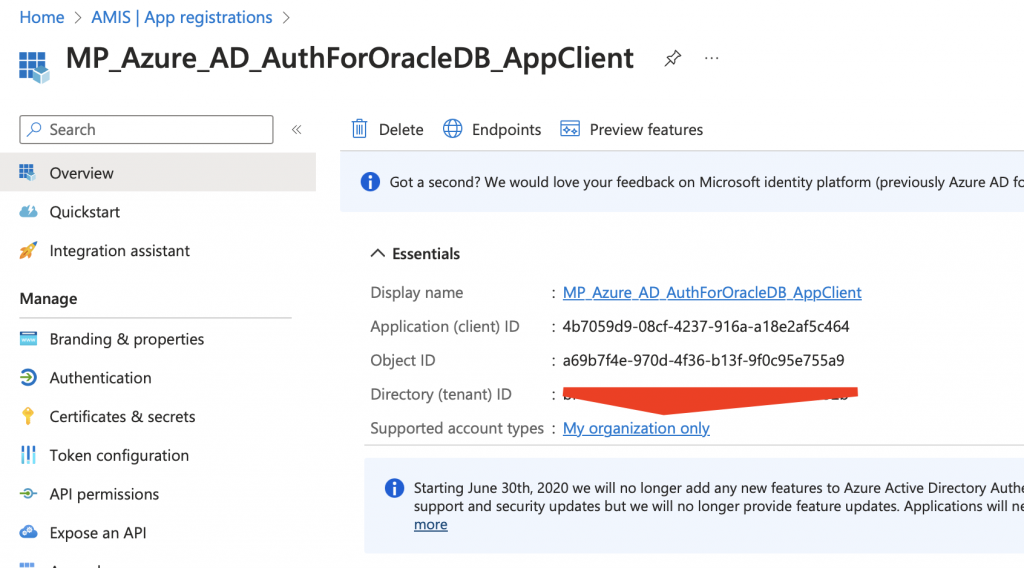
Task: Open the API permissions page
Action: click(x=104, y=494)
